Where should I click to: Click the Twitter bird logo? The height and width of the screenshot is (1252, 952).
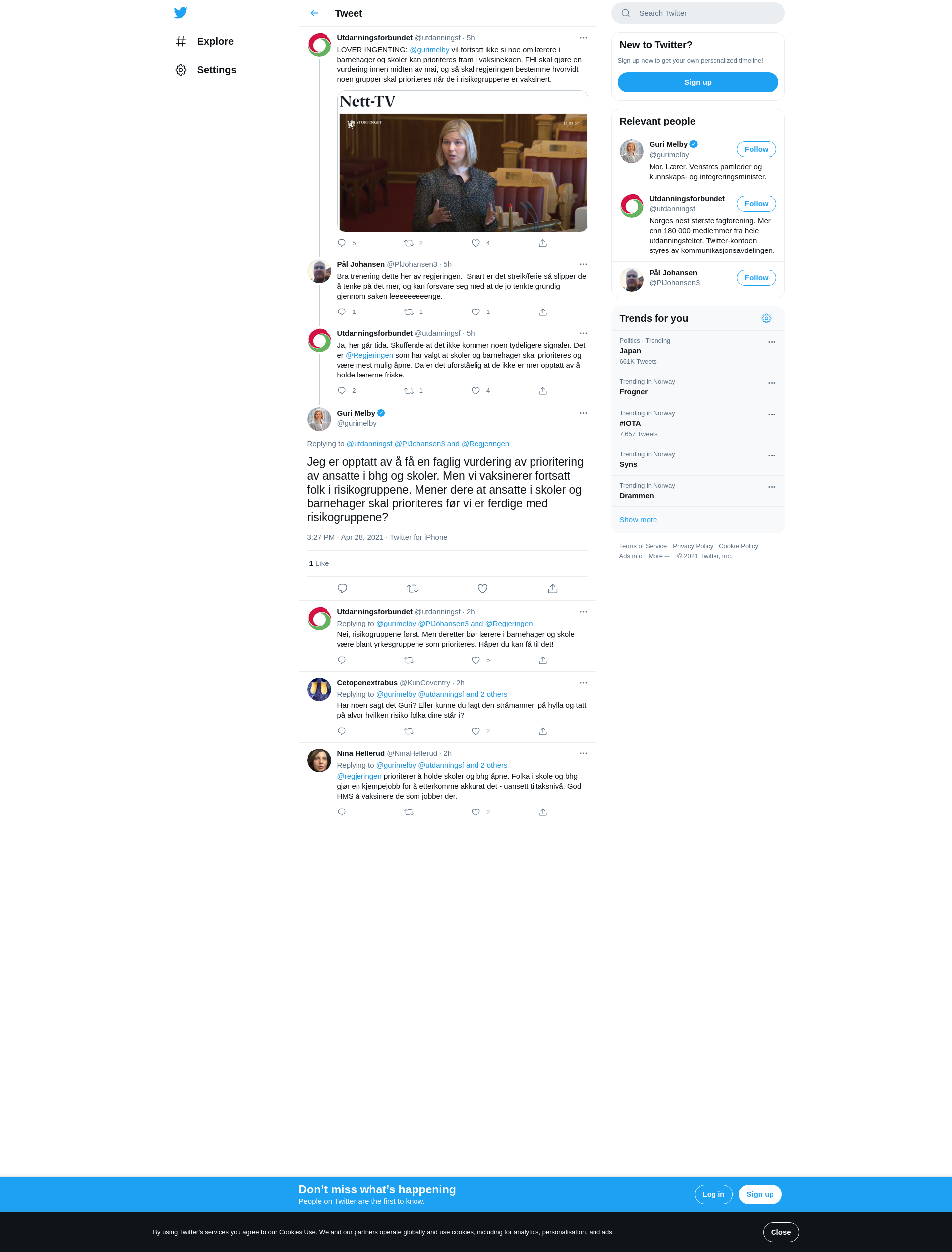click(x=180, y=13)
